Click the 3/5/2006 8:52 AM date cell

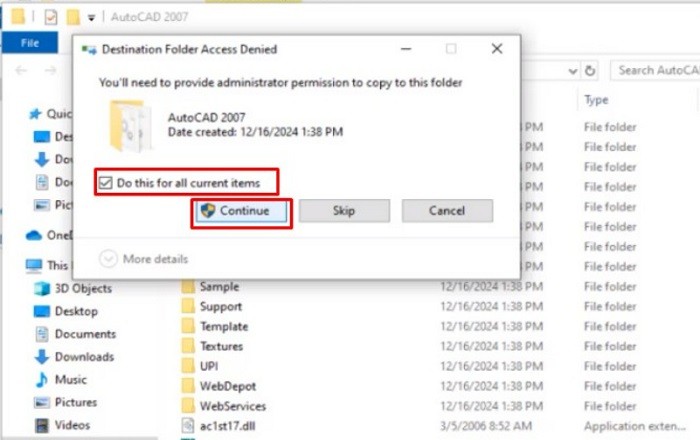[x=486, y=426]
